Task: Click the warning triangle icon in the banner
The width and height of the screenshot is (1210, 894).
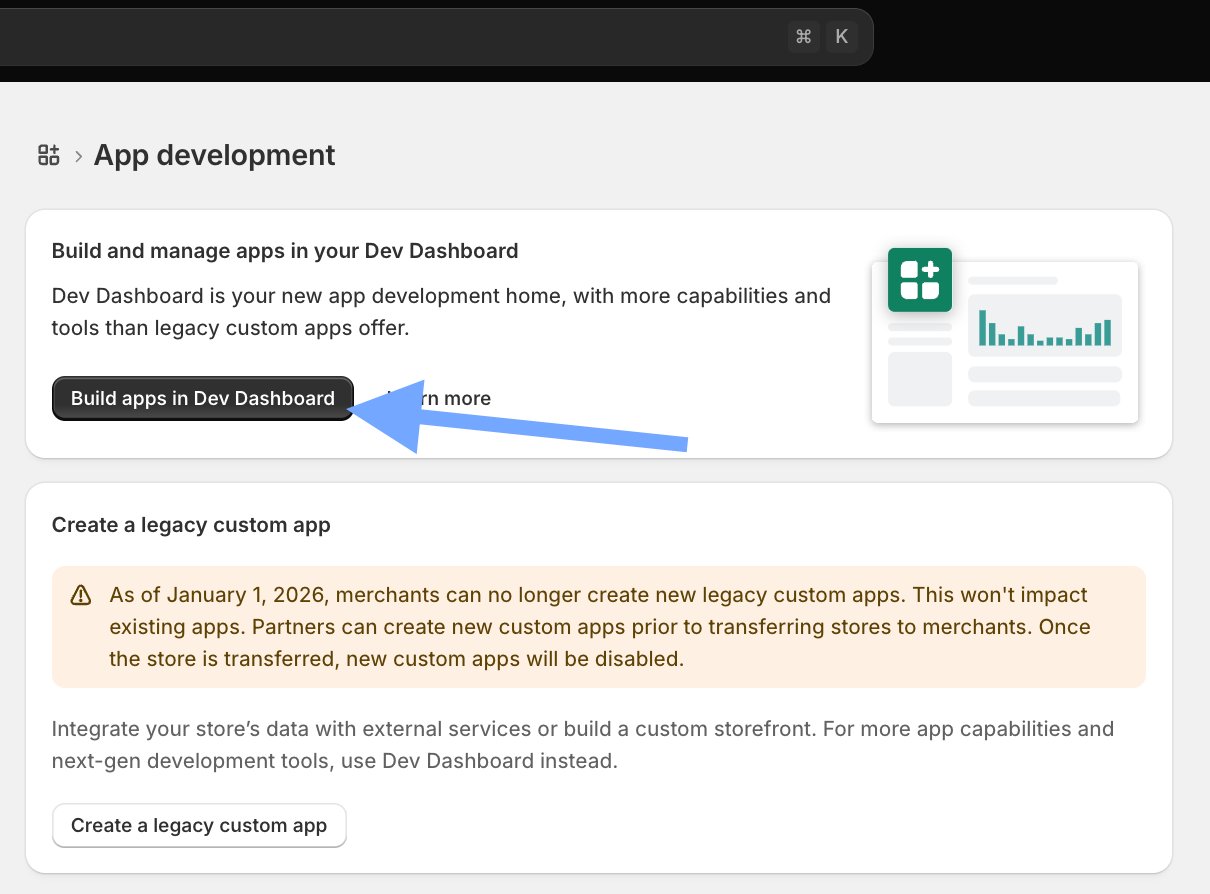Action: tap(81, 596)
